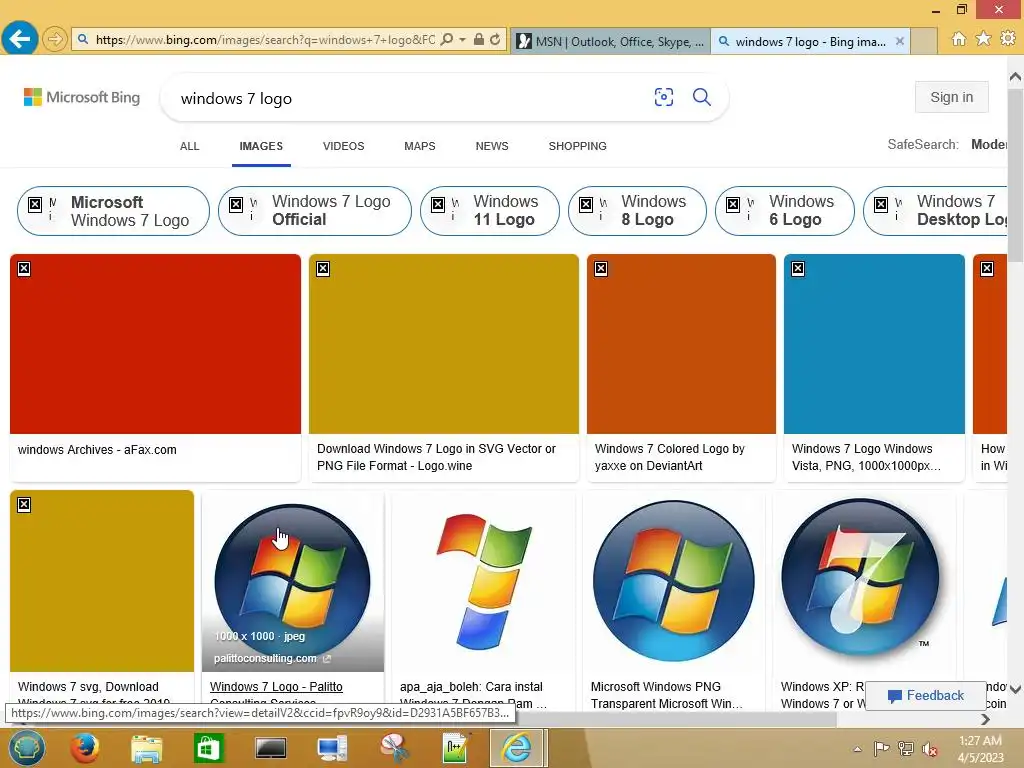Click the security lock icon in address bar
Viewport: 1024px width, 768px height.
(x=479, y=40)
